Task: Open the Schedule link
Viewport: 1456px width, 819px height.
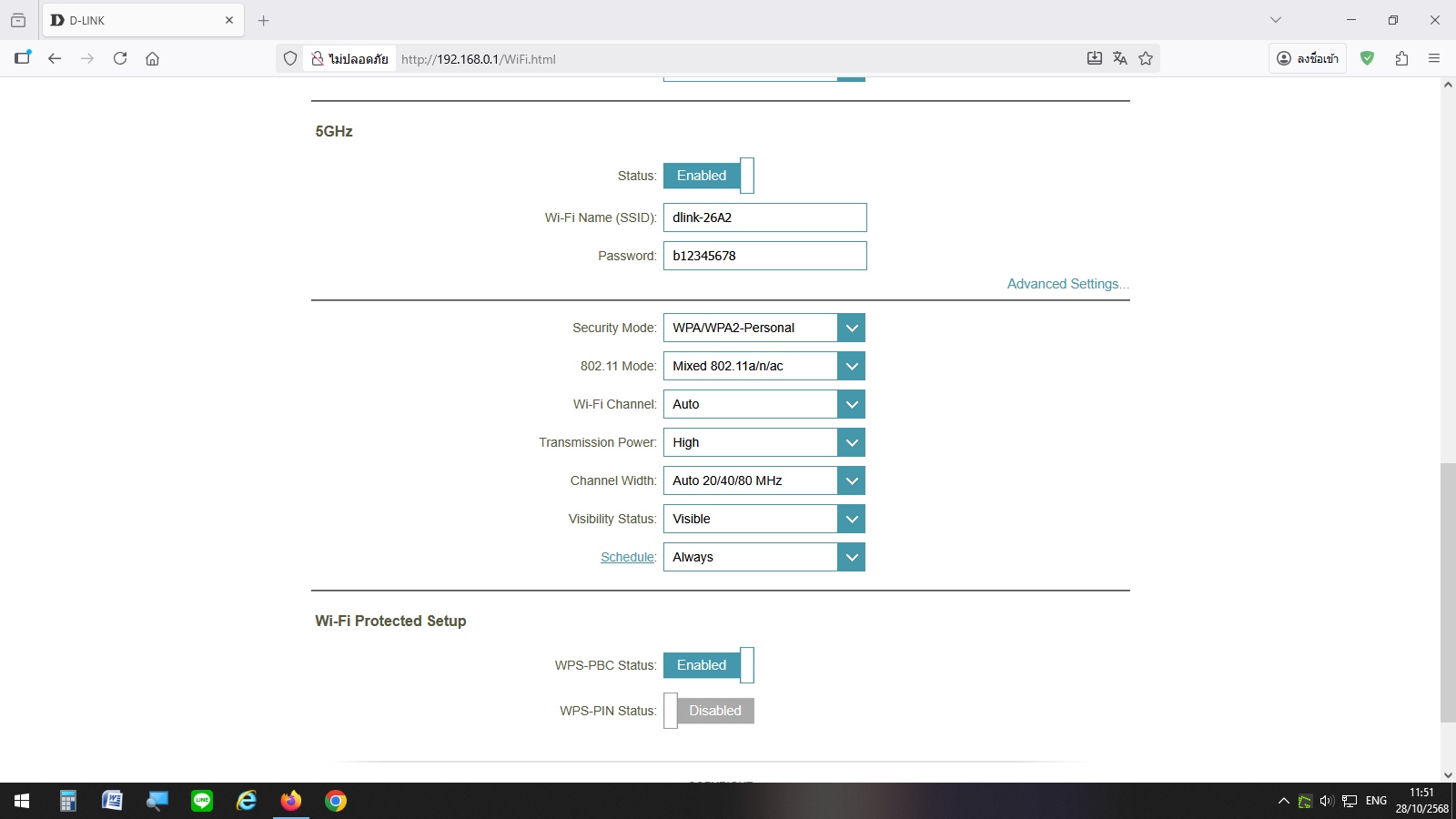Action: pos(627,557)
